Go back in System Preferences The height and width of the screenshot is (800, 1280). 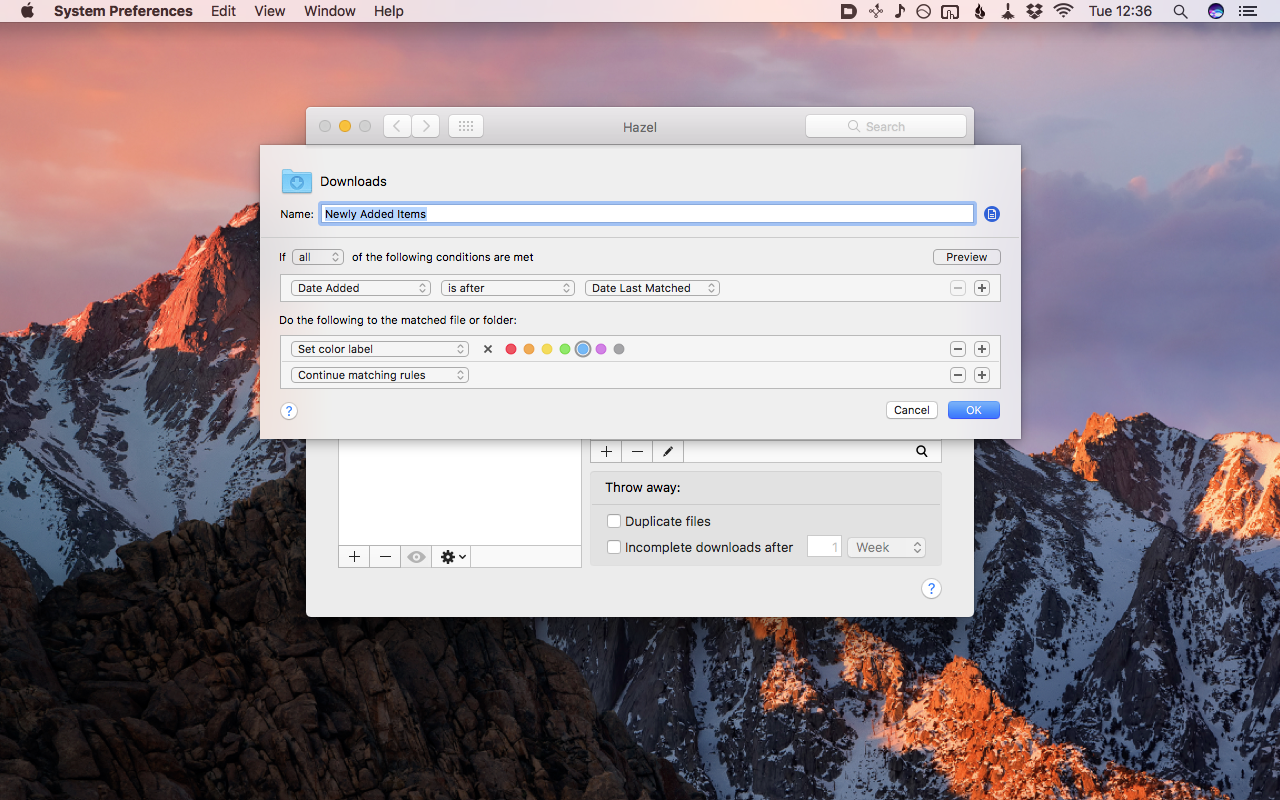397,126
